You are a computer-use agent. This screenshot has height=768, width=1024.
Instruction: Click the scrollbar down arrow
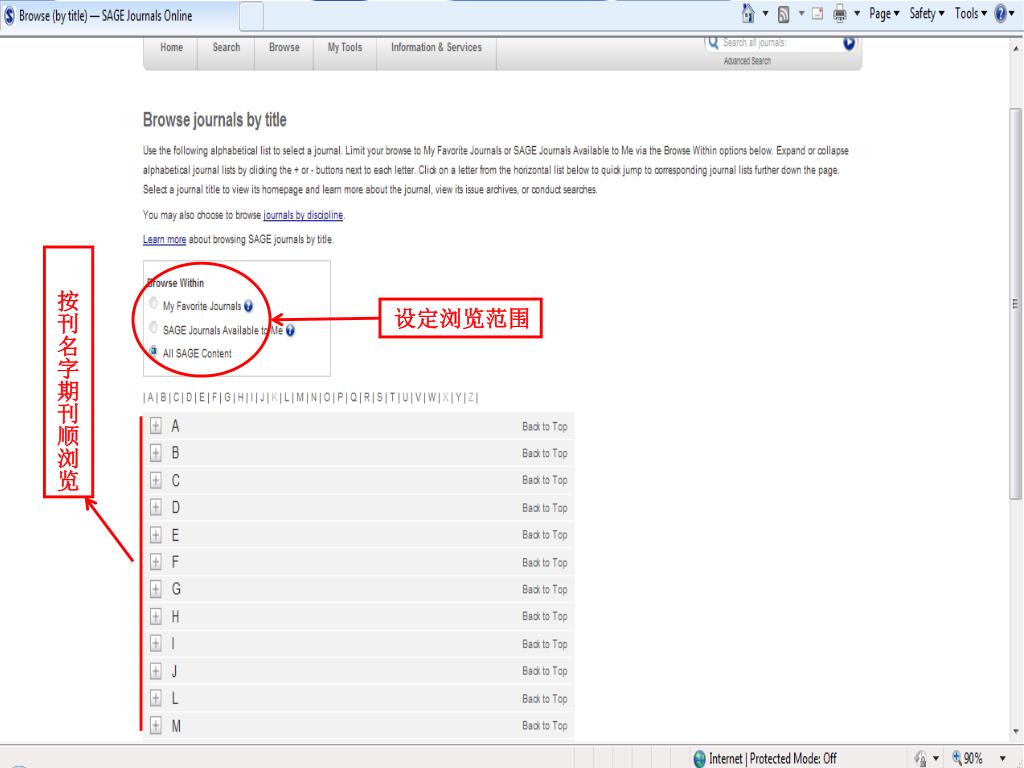(1016, 731)
